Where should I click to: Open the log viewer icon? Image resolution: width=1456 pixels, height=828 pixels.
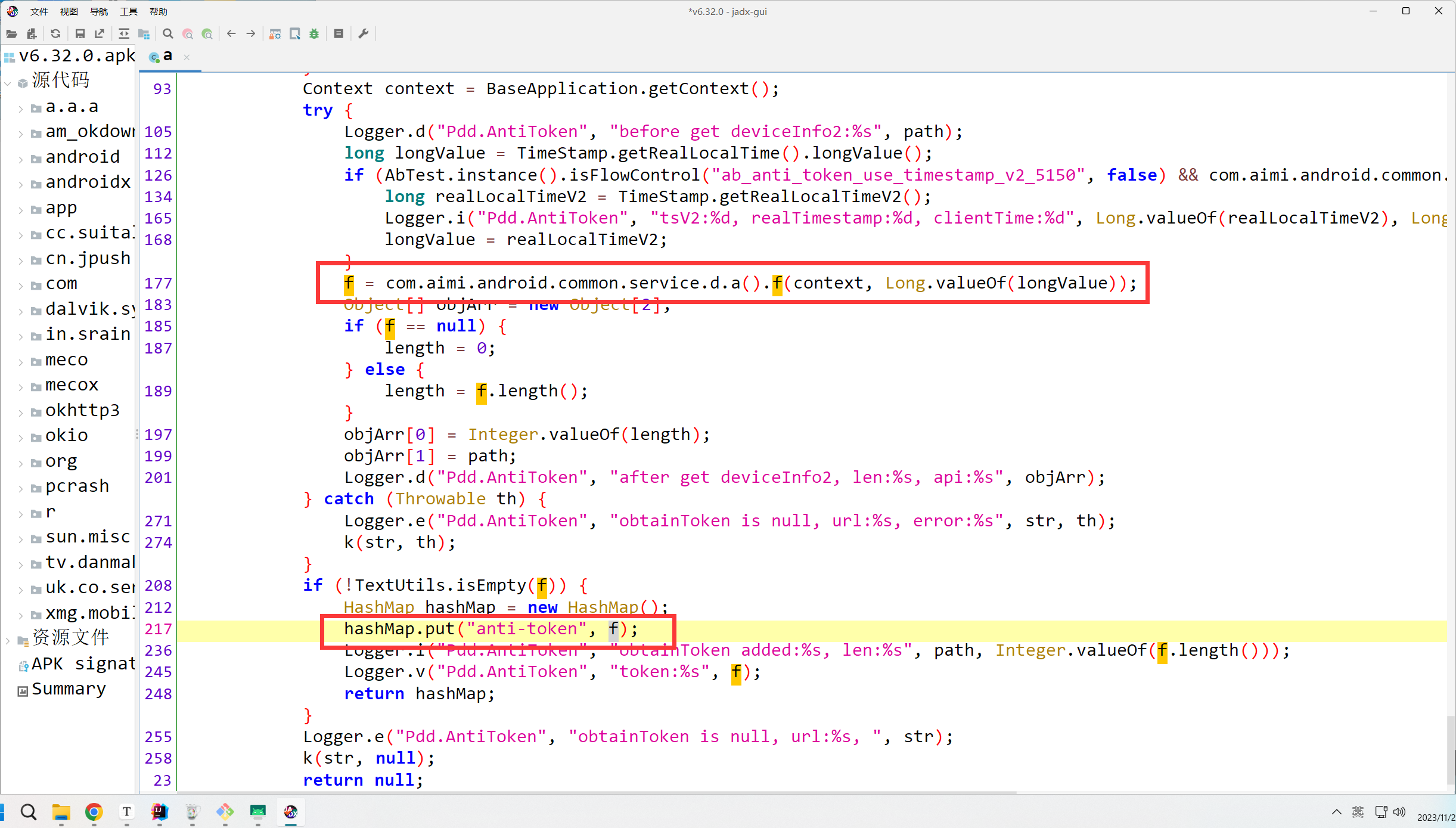(x=339, y=34)
